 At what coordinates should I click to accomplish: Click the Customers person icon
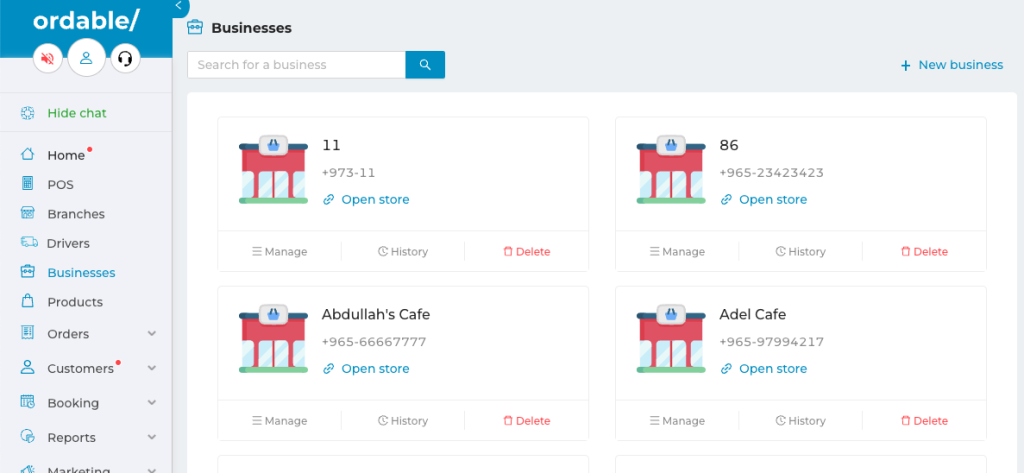point(27,367)
